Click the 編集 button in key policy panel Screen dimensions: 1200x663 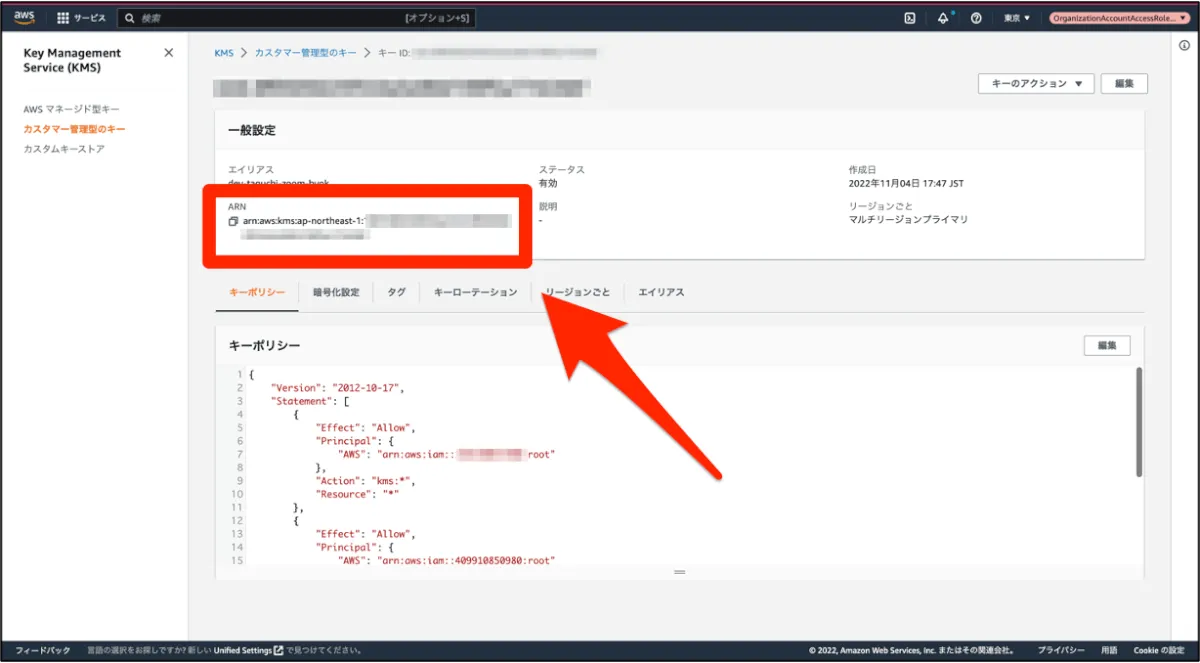(1106, 345)
